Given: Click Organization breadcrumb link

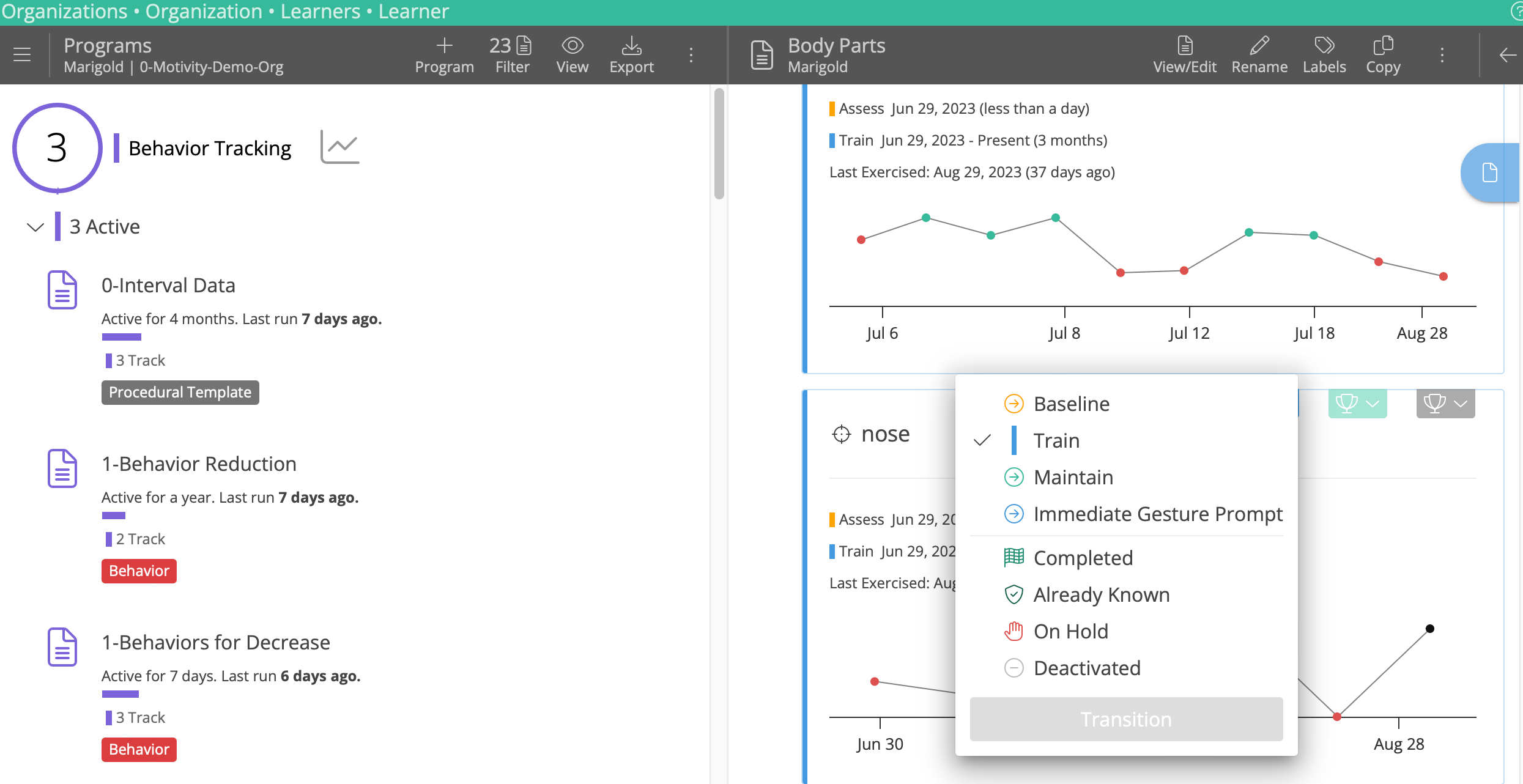Looking at the screenshot, I should (x=204, y=12).
